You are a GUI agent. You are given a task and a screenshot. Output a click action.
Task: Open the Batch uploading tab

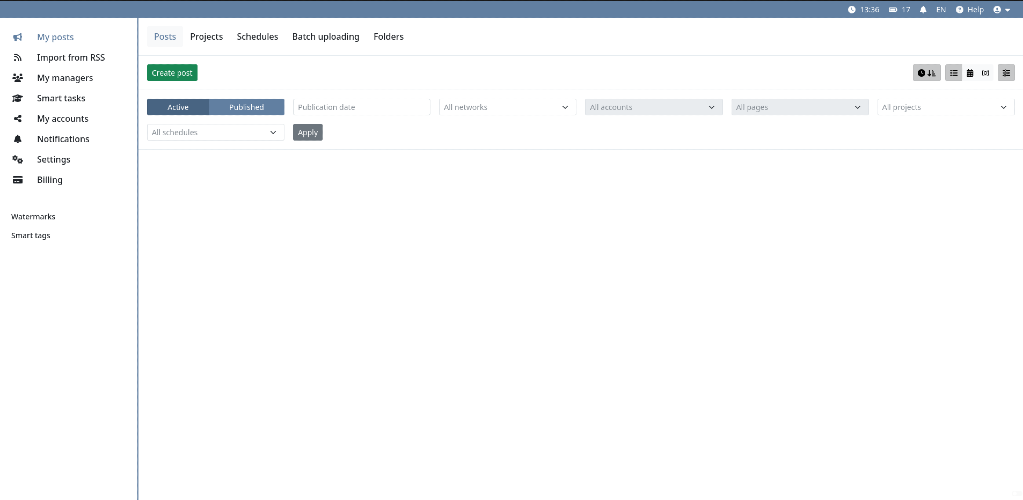[x=326, y=37]
